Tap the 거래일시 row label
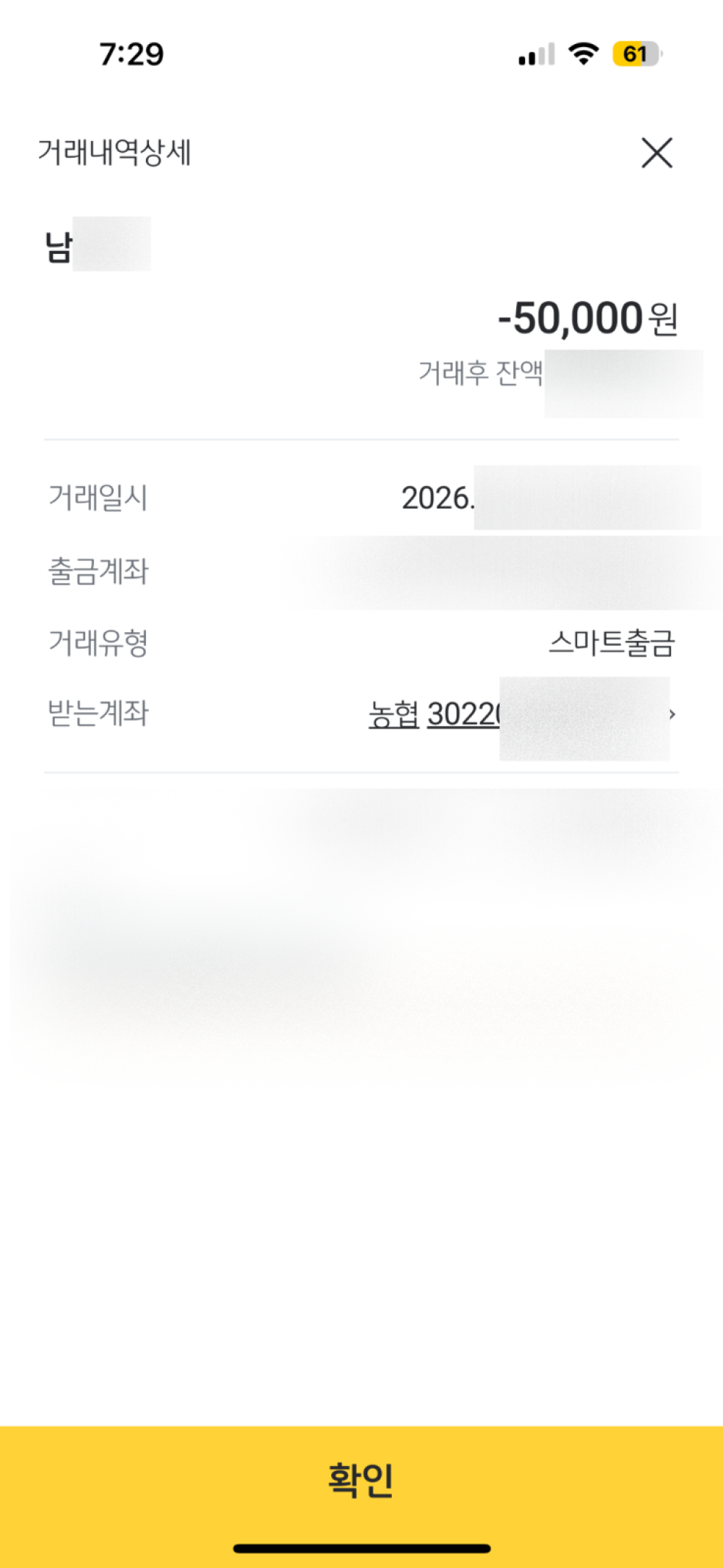 tap(98, 498)
